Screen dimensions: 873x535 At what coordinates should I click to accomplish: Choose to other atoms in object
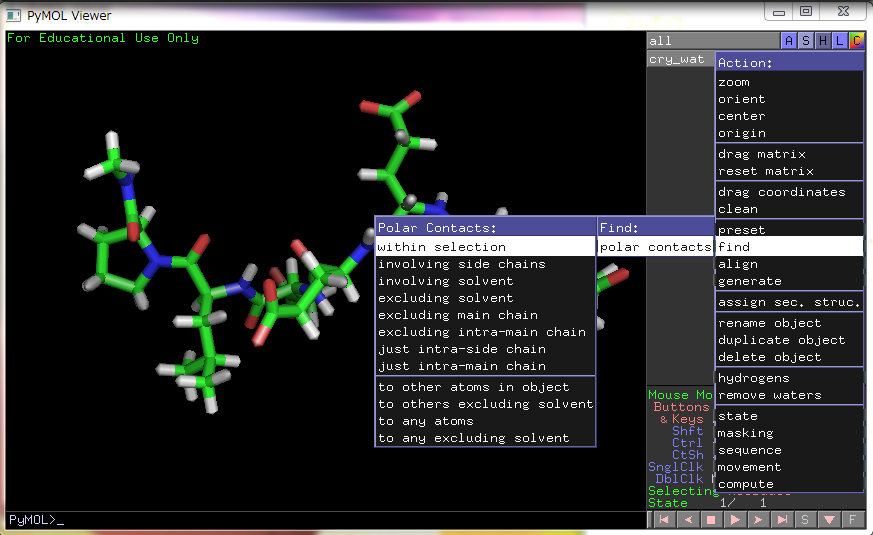pyautogui.click(x=485, y=387)
